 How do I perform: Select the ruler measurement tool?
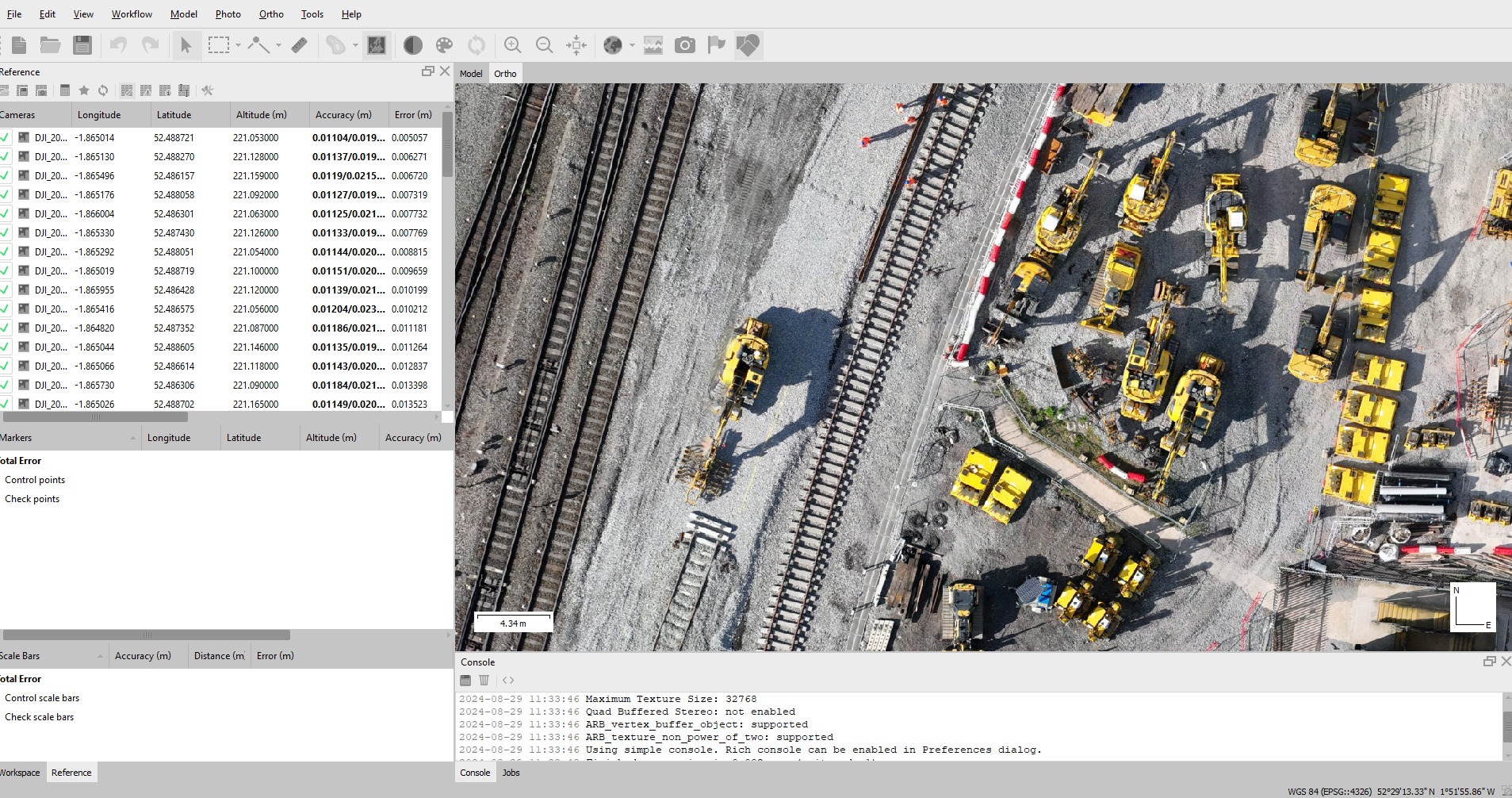click(x=299, y=45)
